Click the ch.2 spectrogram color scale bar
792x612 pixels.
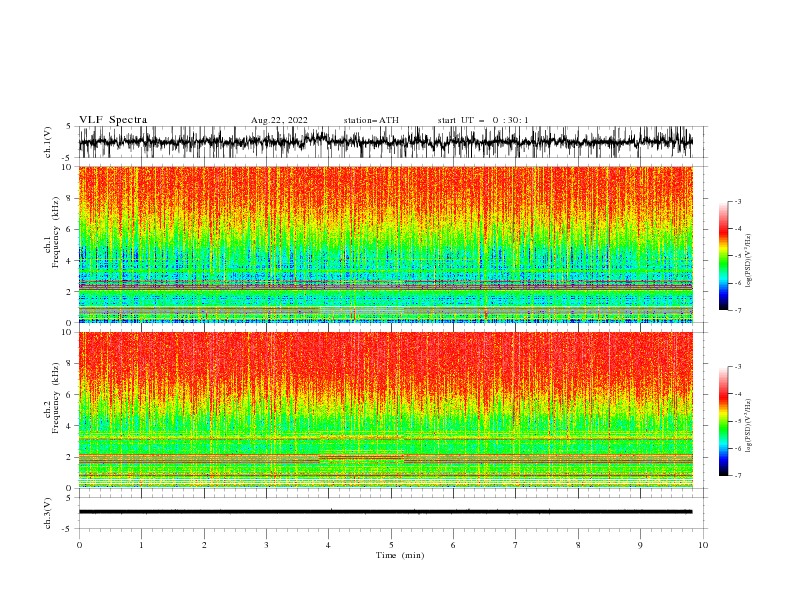pyautogui.click(x=723, y=421)
